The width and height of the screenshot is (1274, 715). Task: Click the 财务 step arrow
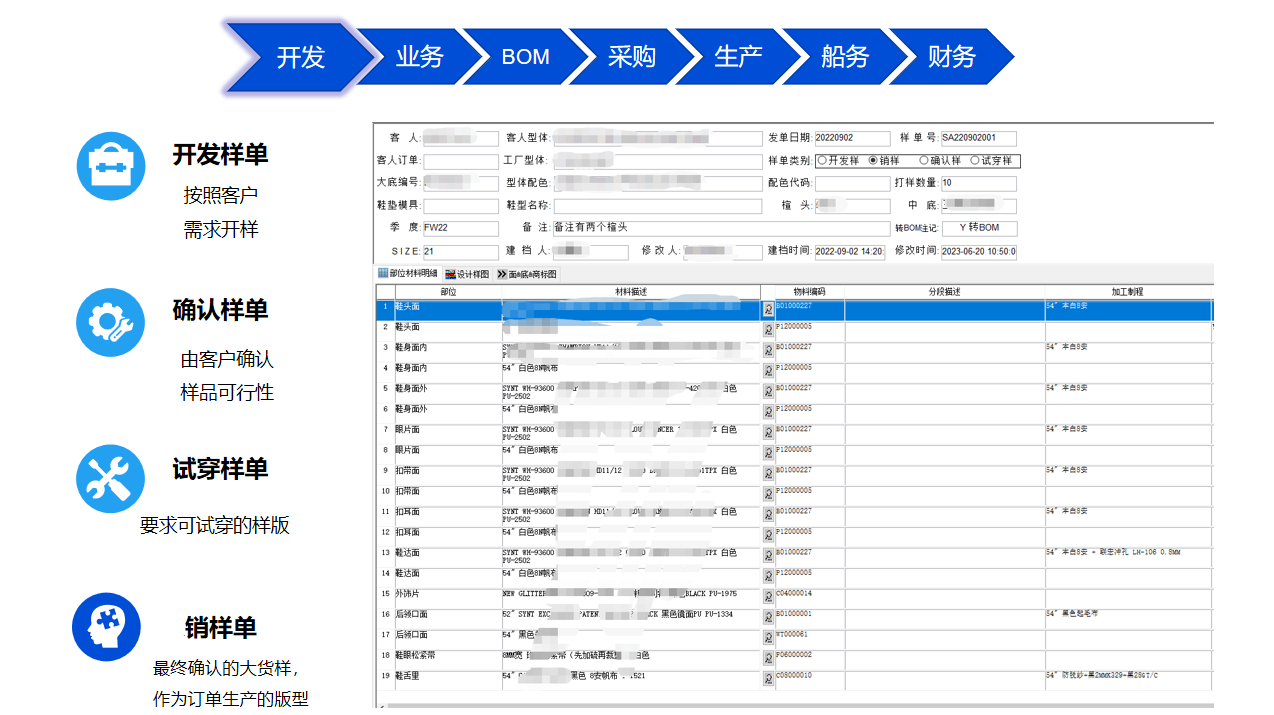951,57
